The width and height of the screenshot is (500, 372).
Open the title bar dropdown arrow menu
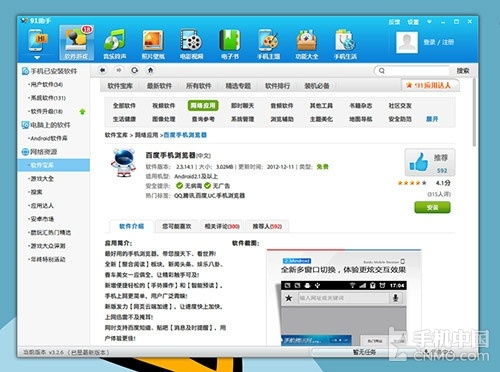click(429, 22)
